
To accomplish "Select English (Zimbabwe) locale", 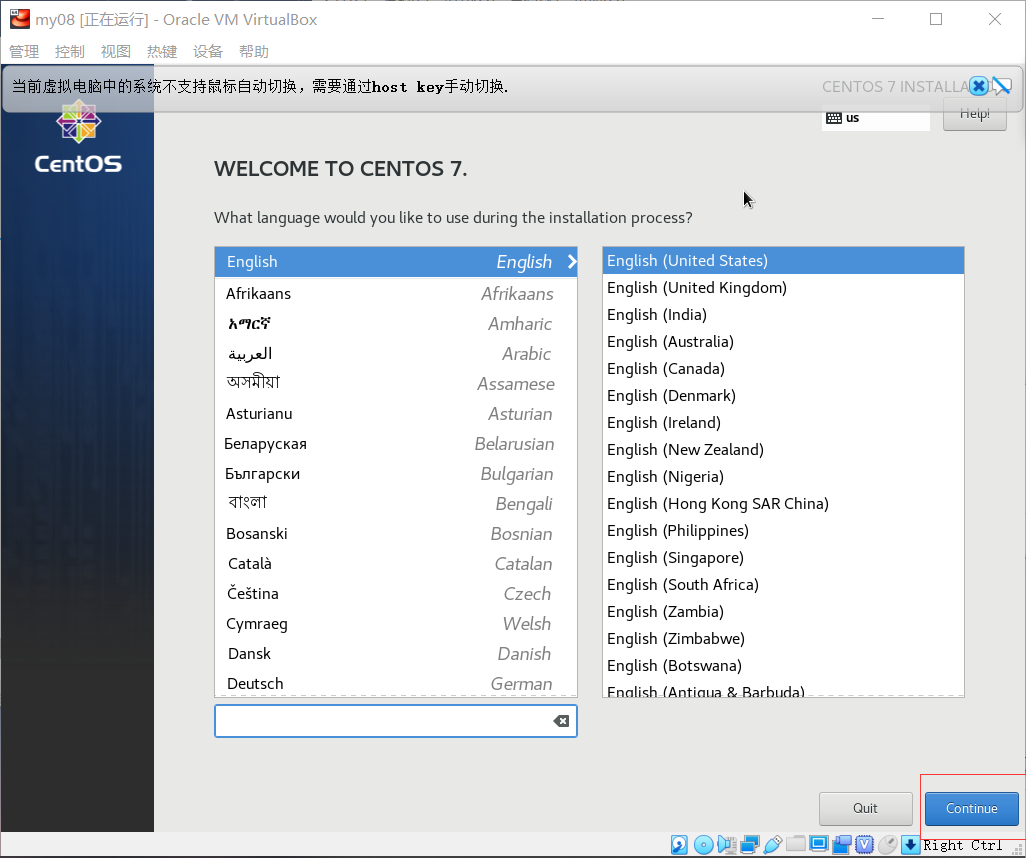I will pos(783,639).
